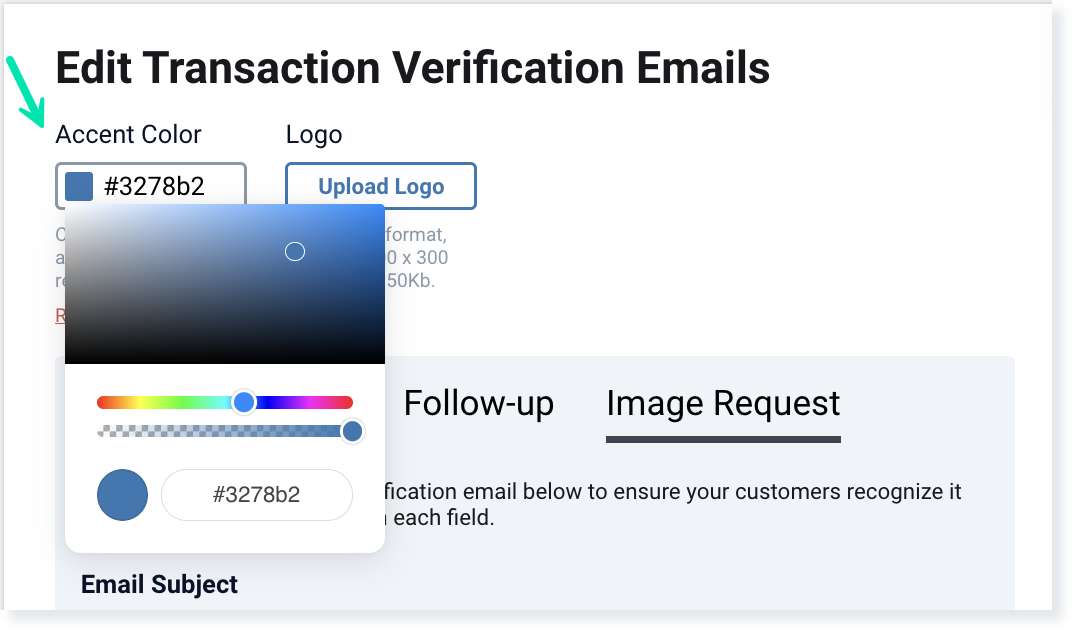Select the Image Request tab
This screenshot has width=1072, height=630.
tap(723, 403)
